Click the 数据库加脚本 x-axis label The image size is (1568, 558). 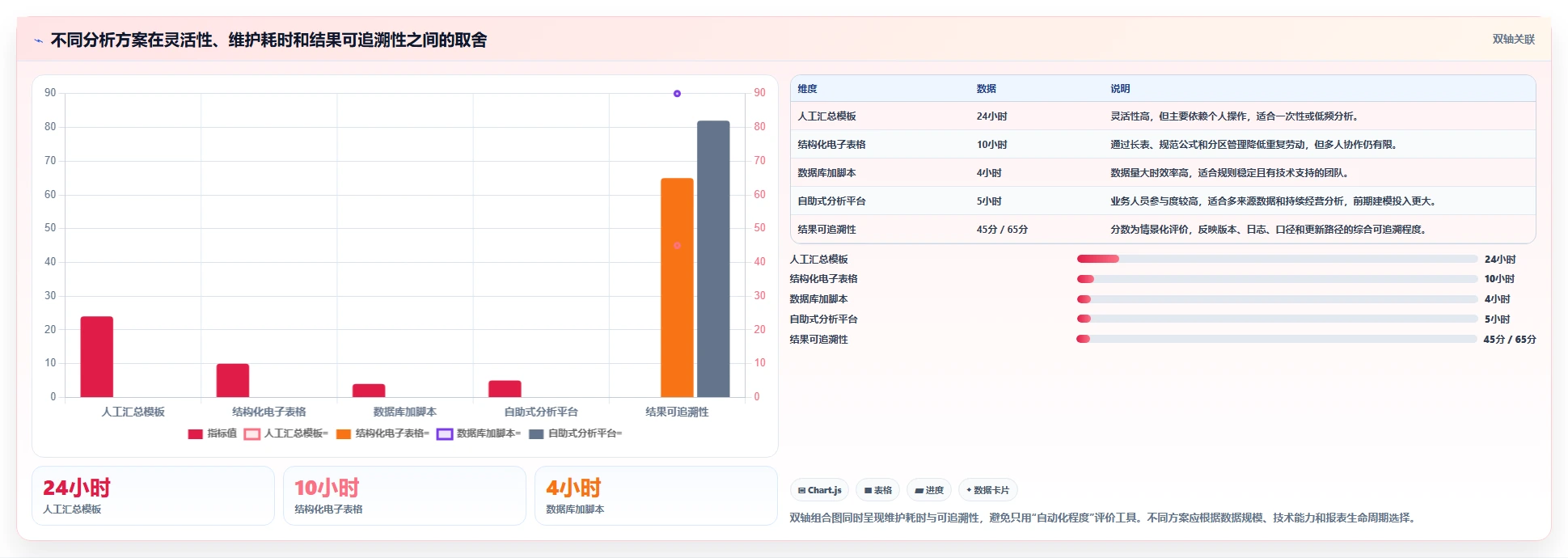(404, 412)
